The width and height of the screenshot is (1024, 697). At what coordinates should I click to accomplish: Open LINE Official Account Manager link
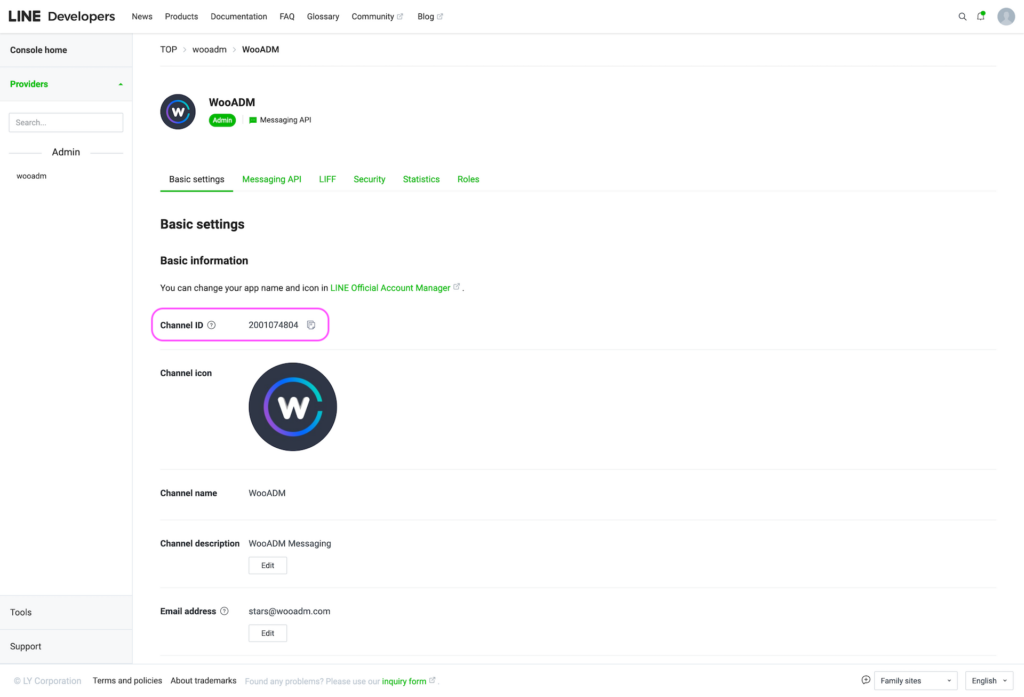point(391,287)
